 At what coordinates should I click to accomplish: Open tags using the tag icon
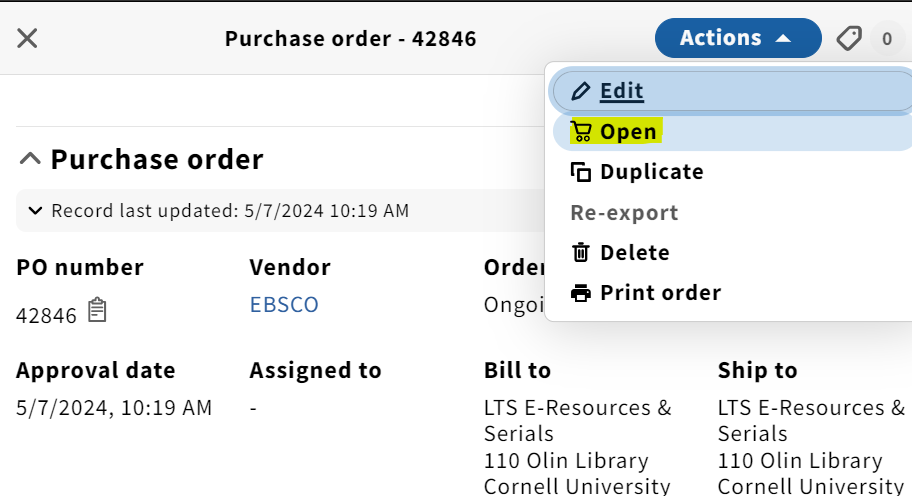849,39
